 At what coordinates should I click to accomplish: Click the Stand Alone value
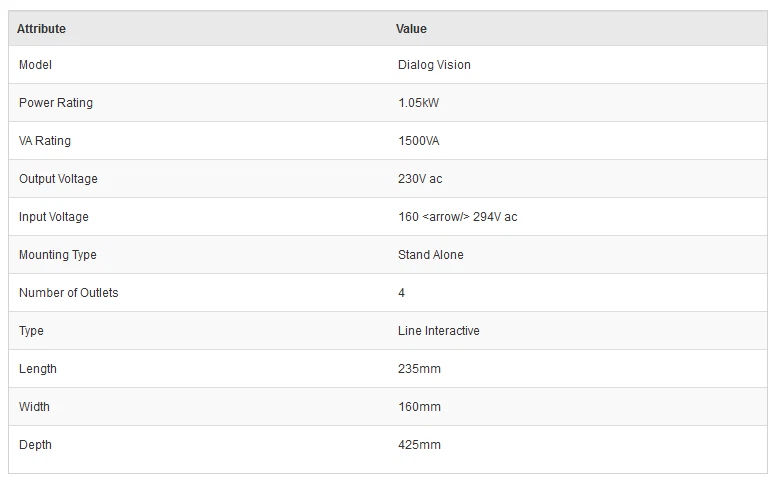431,255
